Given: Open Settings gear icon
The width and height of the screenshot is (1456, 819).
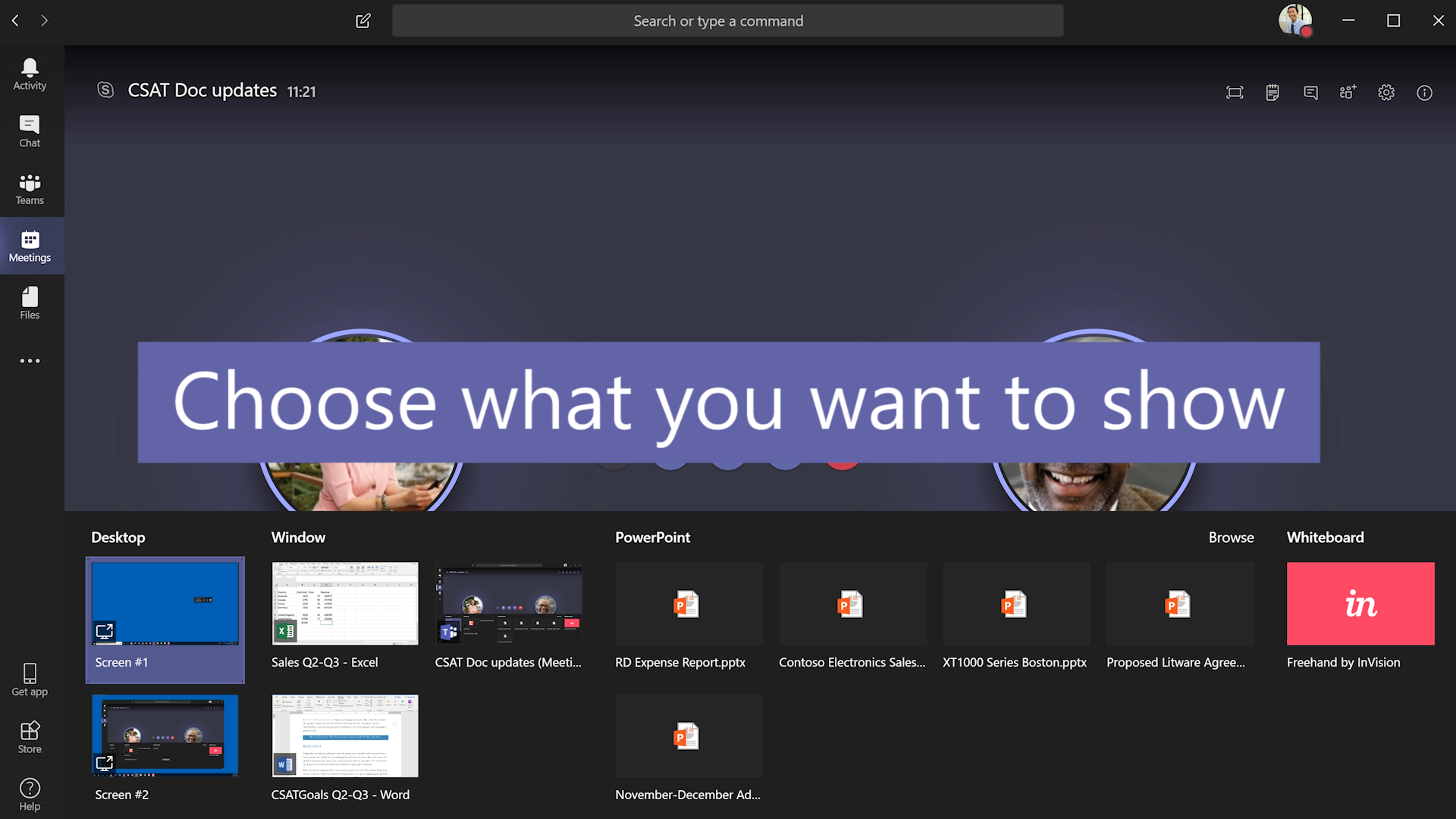Looking at the screenshot, I should (1386, 91).
